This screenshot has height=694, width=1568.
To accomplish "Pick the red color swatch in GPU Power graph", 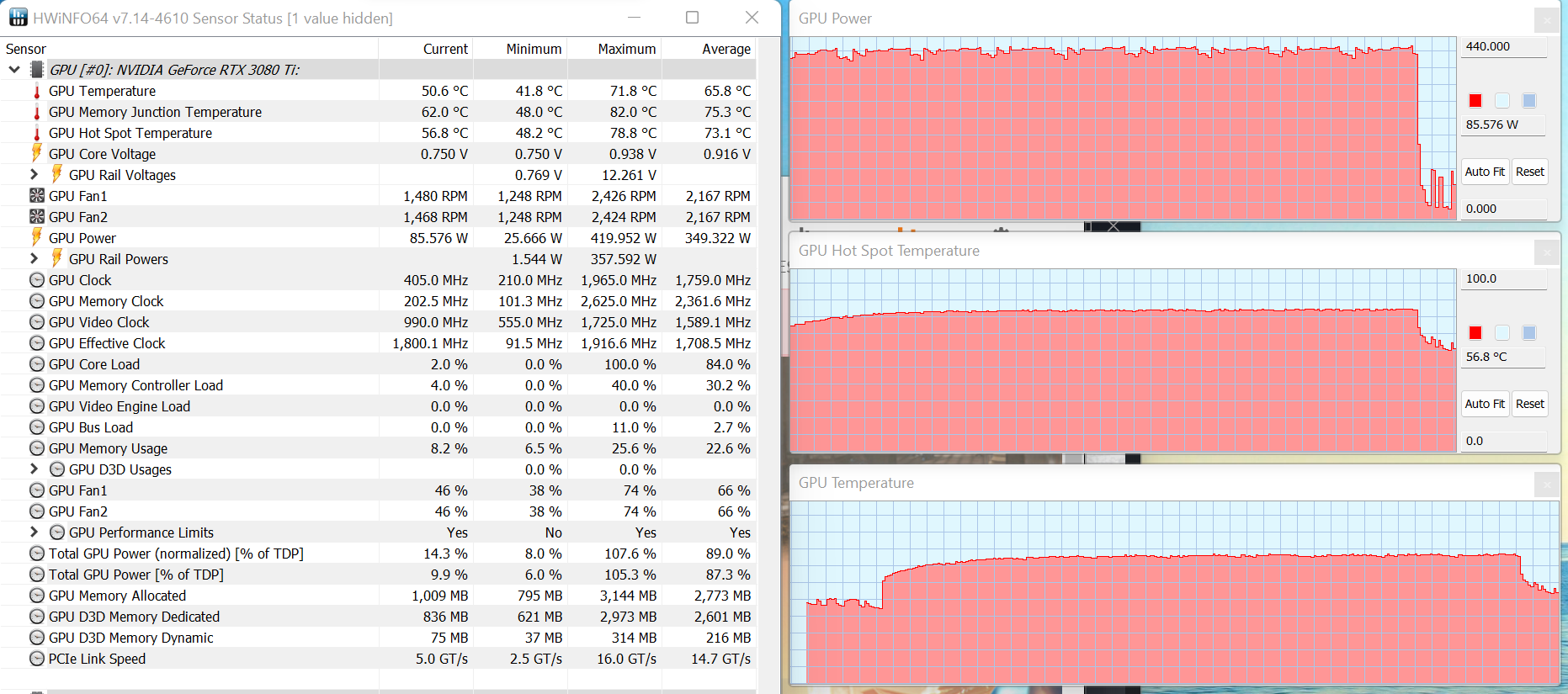I will (1475, 101).
